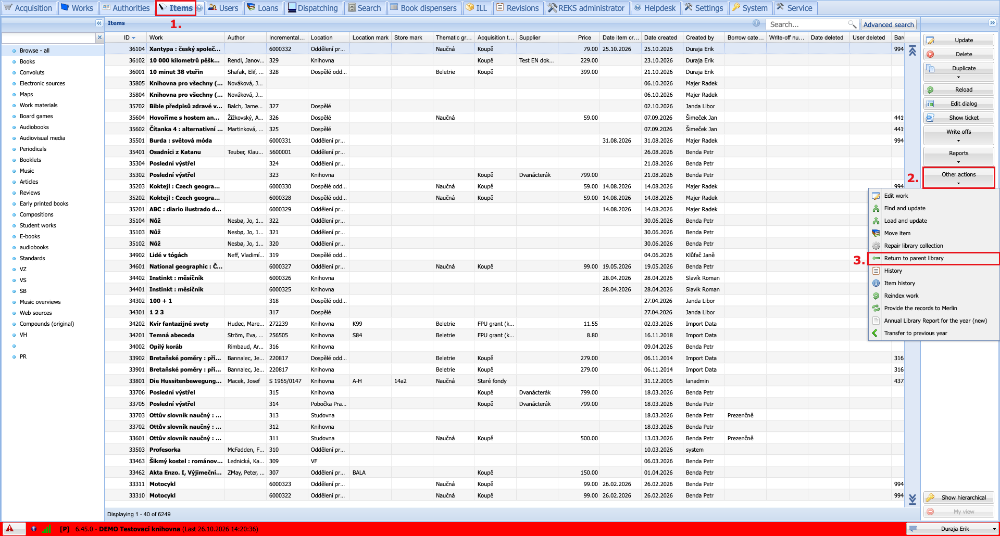1000x536 pixels.
Task: Choose Repair library collection
Action: tap(932, 246)
